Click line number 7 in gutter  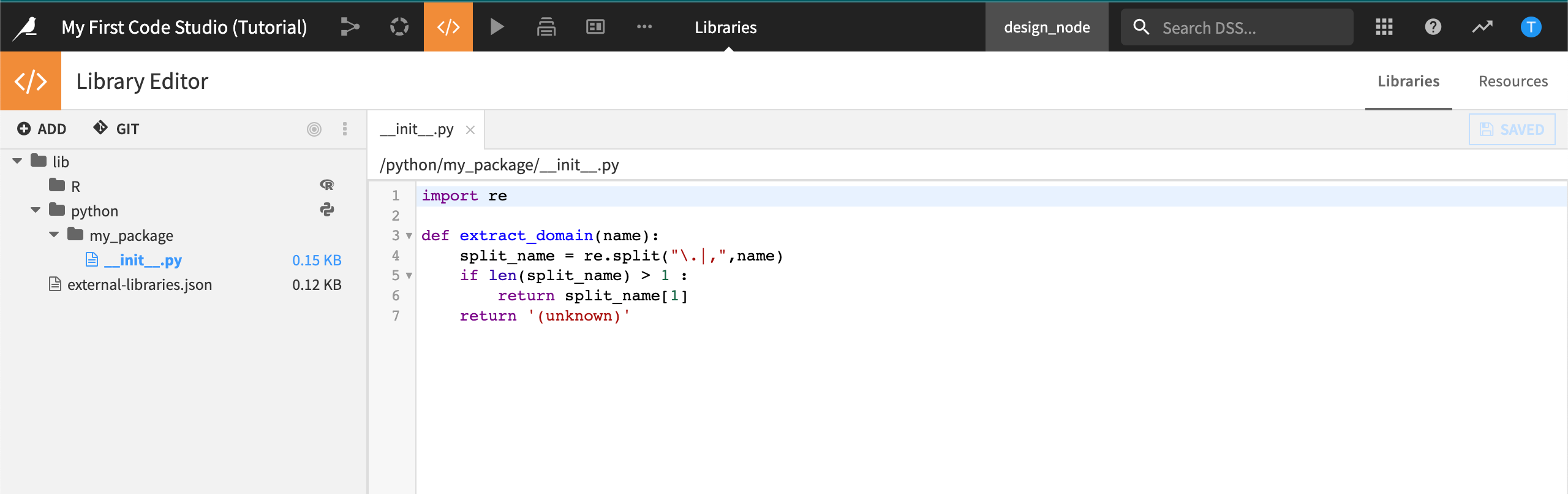(x=396, y=316)
